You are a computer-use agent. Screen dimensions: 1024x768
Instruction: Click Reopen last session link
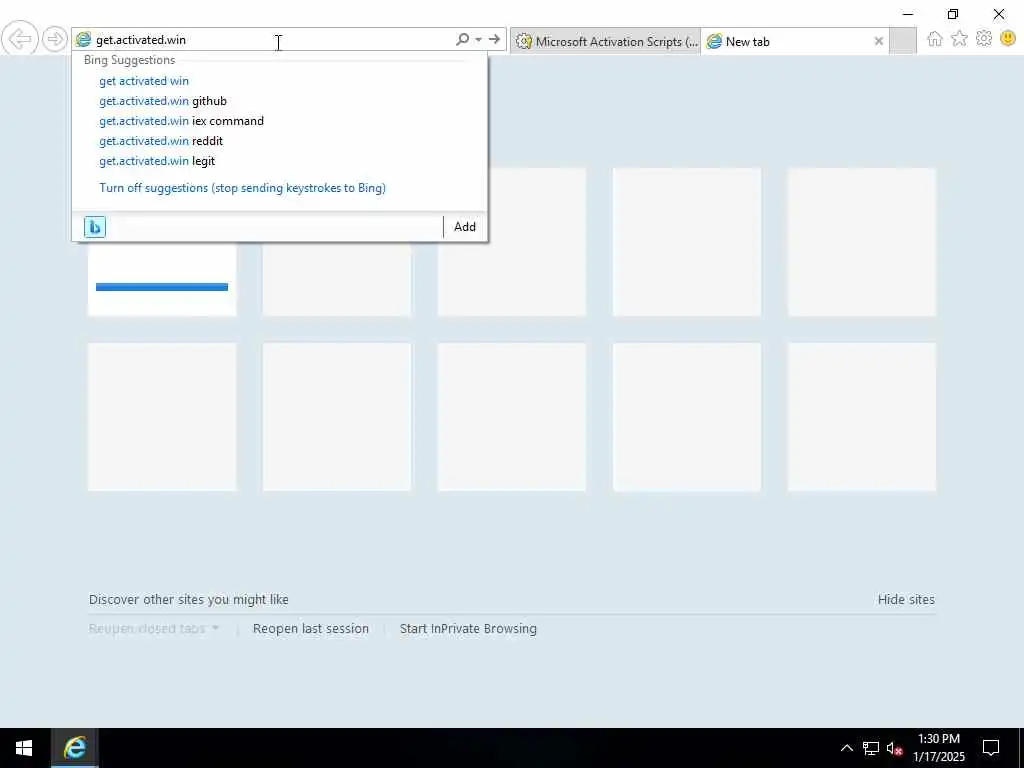pyautogui.click(x=311, y=629)
